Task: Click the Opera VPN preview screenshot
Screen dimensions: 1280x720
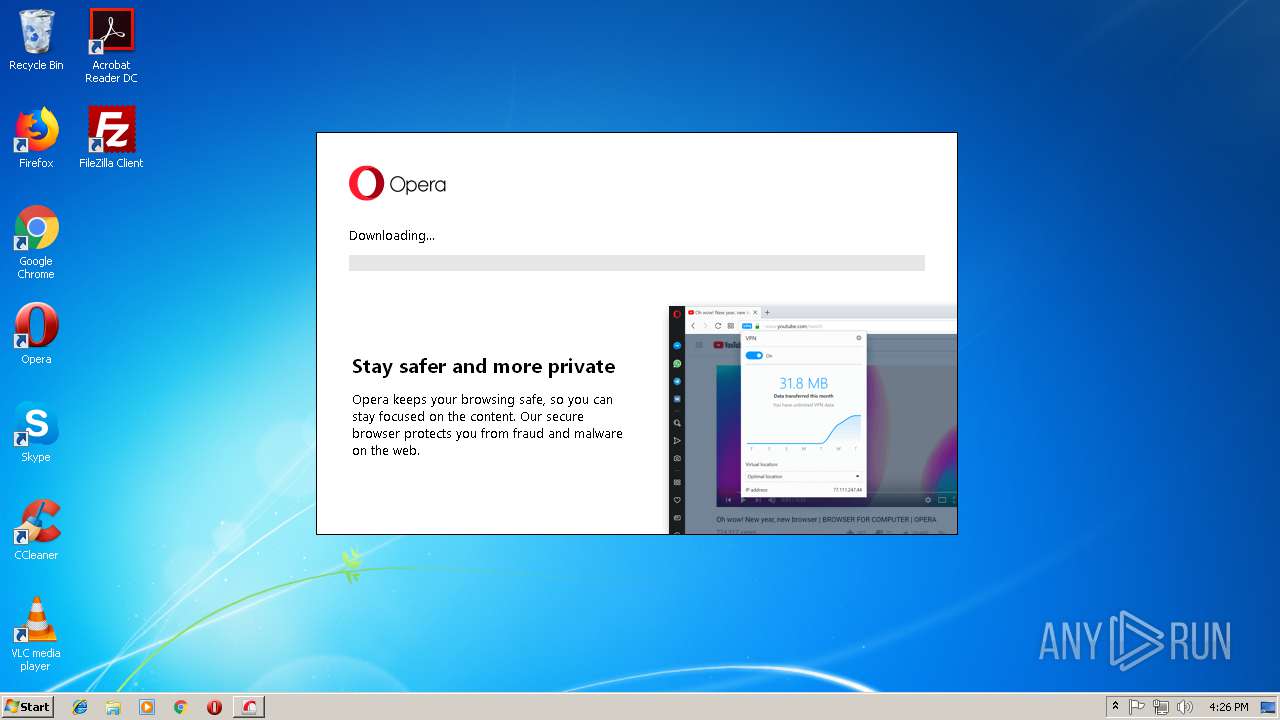Action: (813, 420)
